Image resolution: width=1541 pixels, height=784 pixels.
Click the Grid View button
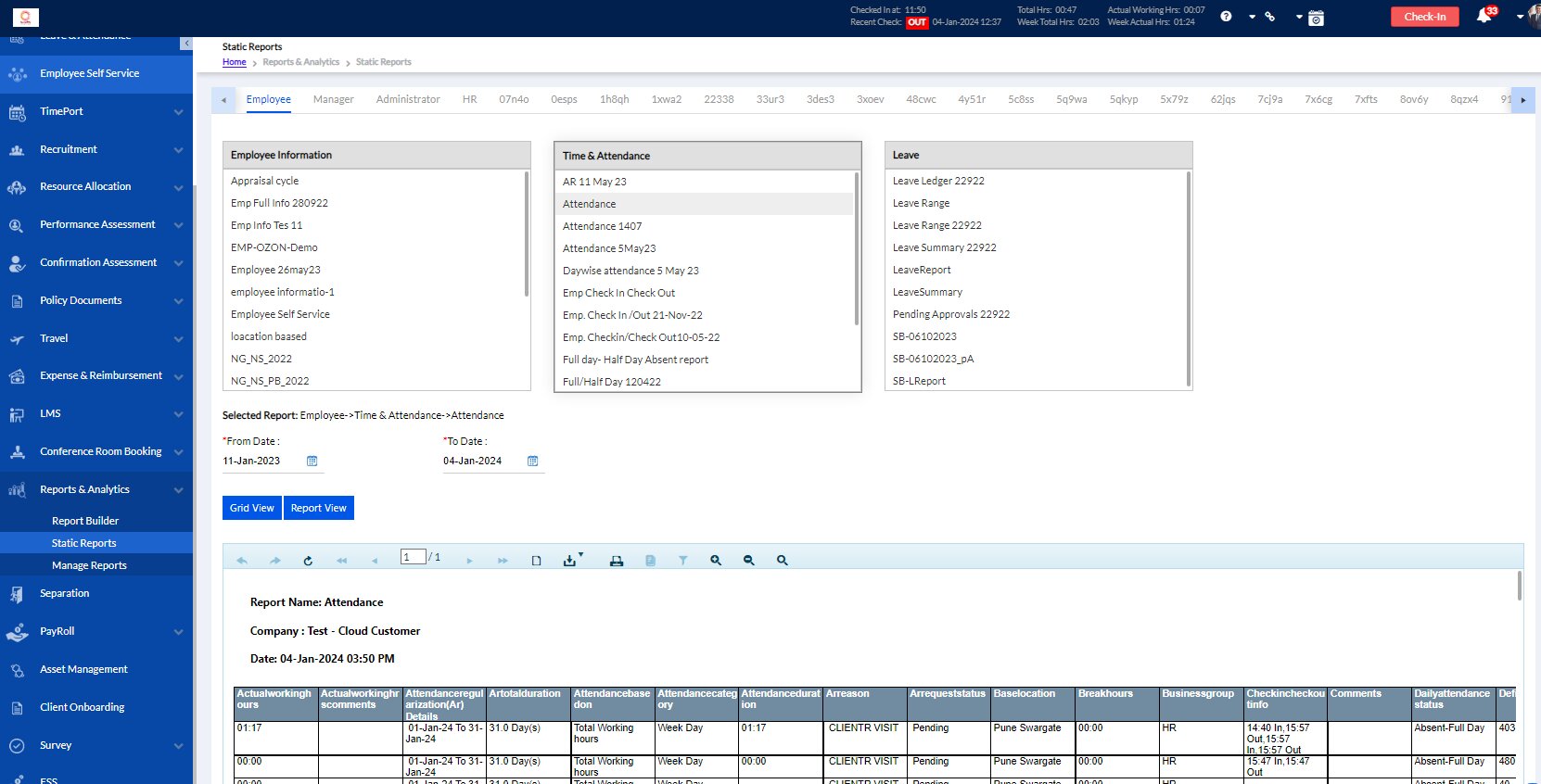click(x=252, y=508)
